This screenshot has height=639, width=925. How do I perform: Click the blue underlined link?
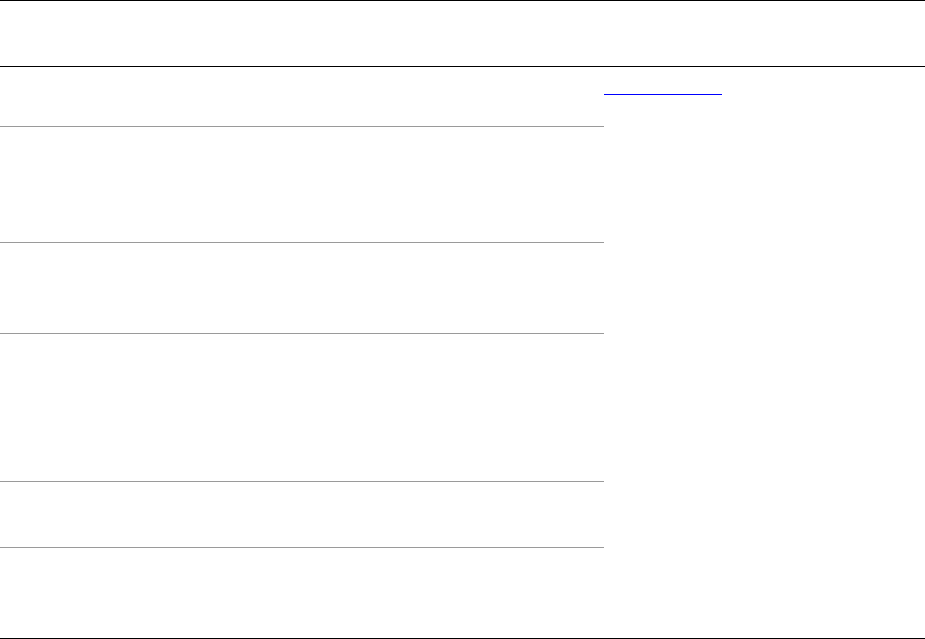(x=662, y=90)
